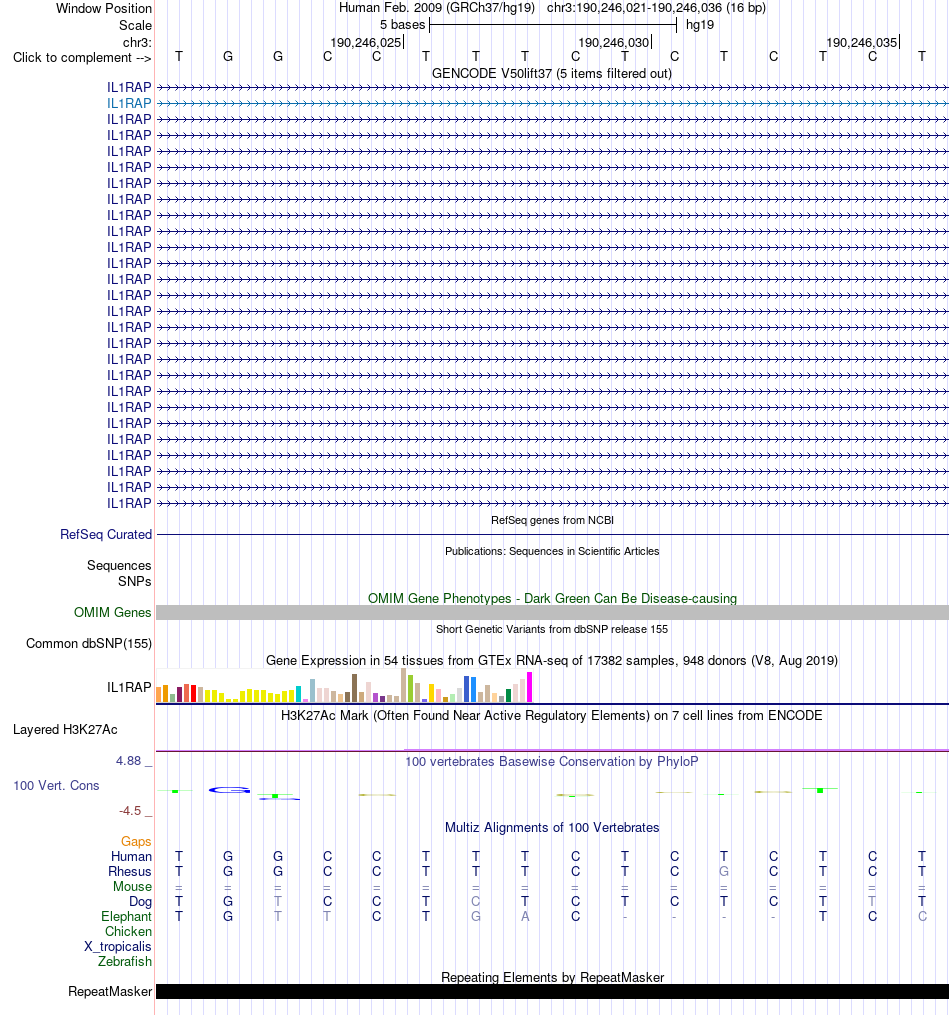
Task: Click the Zebrafish alignment row label
Action: pos(125,961)
